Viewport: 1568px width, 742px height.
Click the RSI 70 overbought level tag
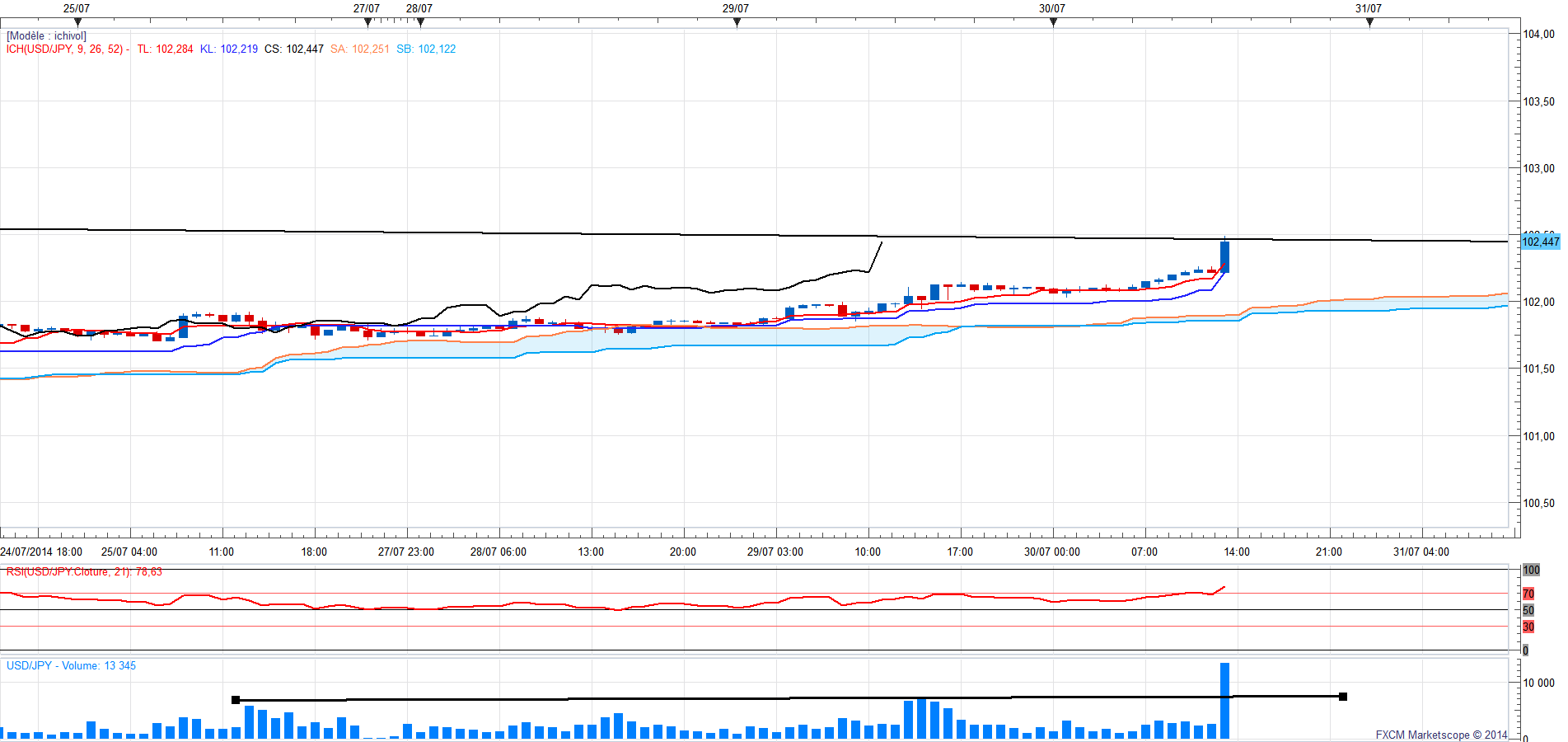click(x=1528, y=594)
